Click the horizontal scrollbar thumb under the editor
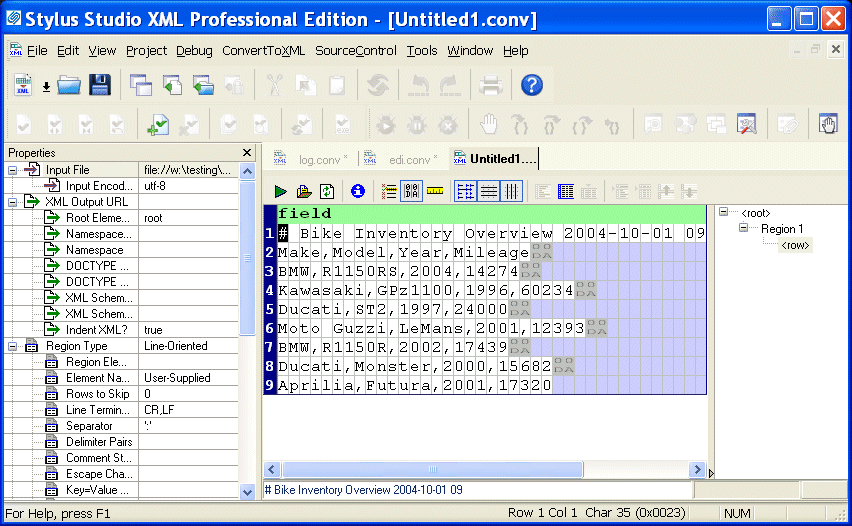The image size is (852, 526). 433,470
